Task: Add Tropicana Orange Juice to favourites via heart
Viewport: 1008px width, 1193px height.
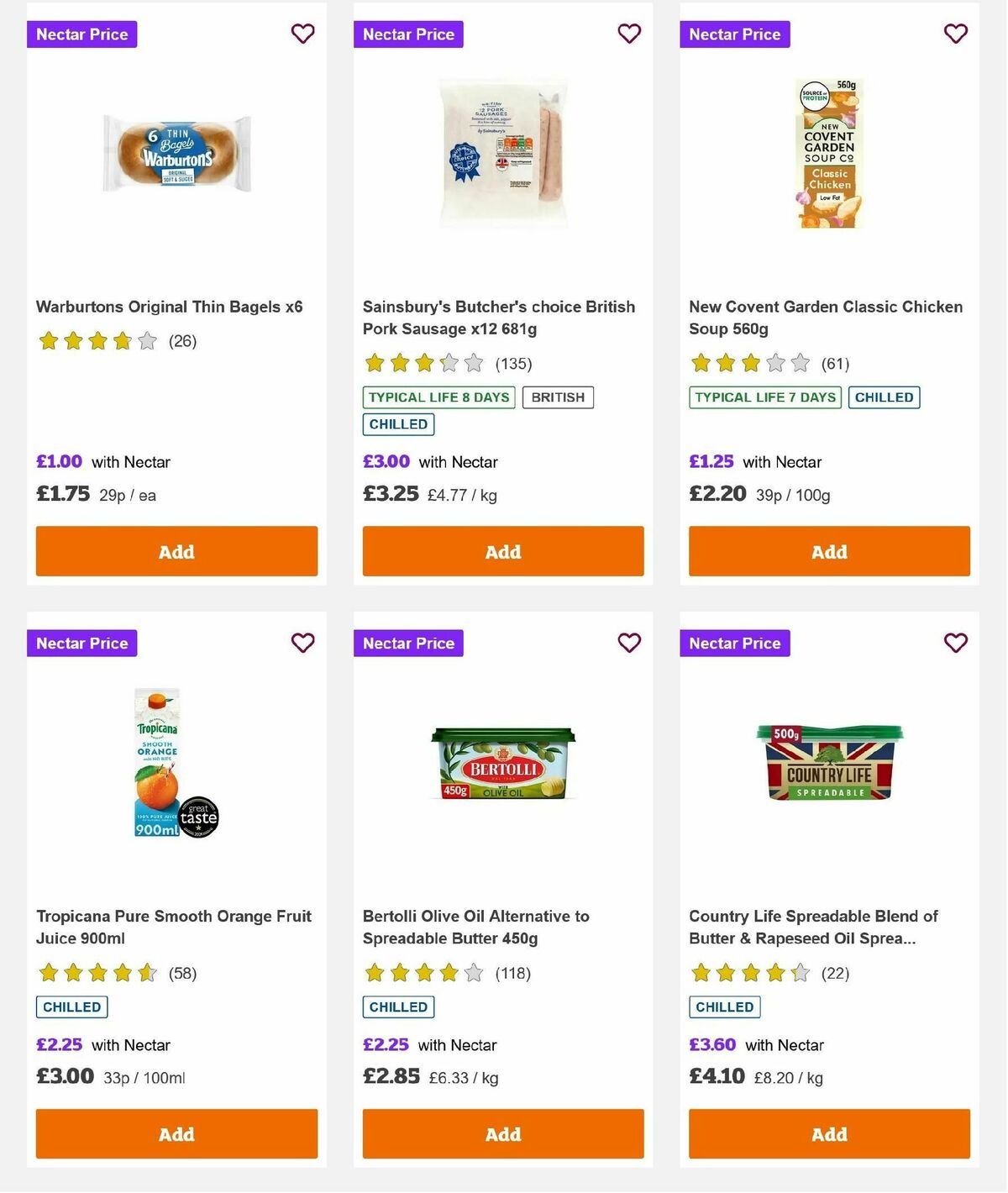Action: [302, 642]
